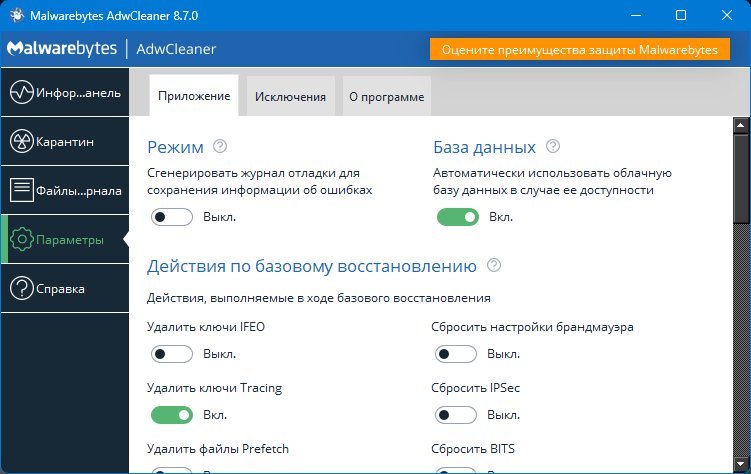Click the scrollbar up arrow

[x=740, y=125]
